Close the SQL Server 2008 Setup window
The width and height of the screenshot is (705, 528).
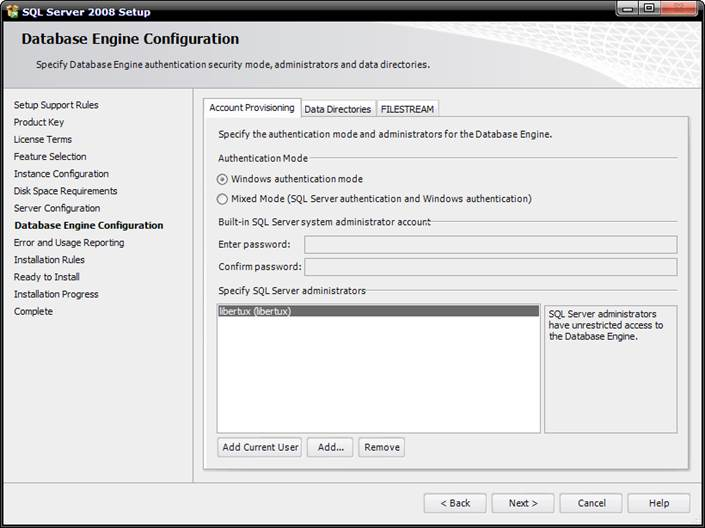(x=679, y=9)
